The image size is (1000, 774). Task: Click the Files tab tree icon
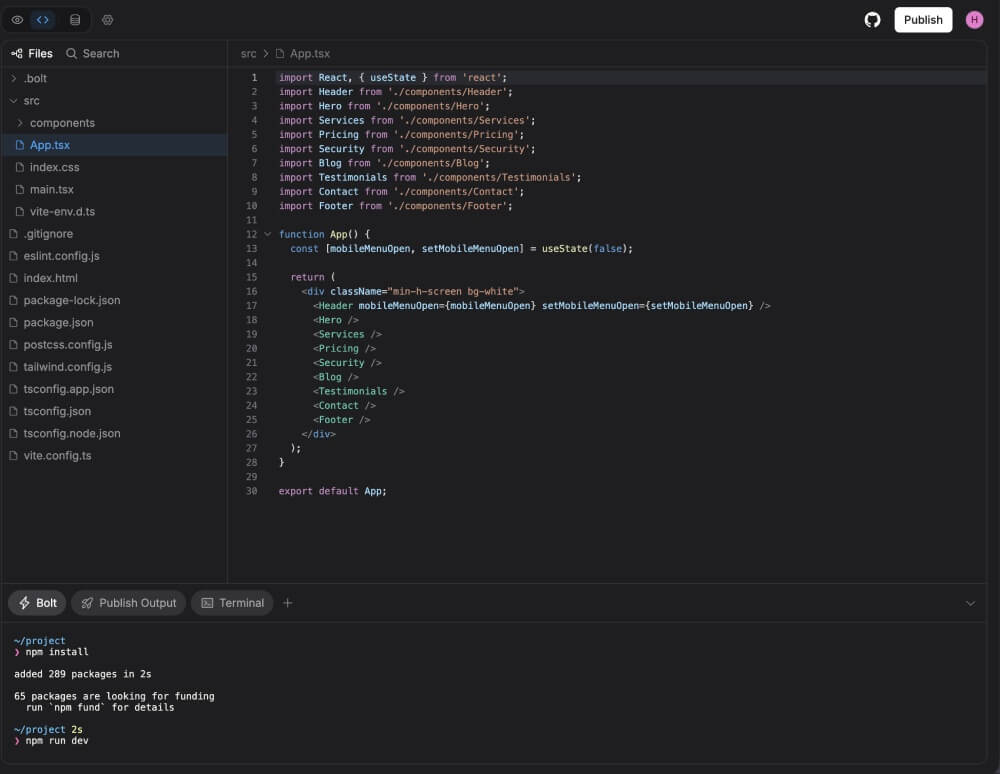pos(17,54)
